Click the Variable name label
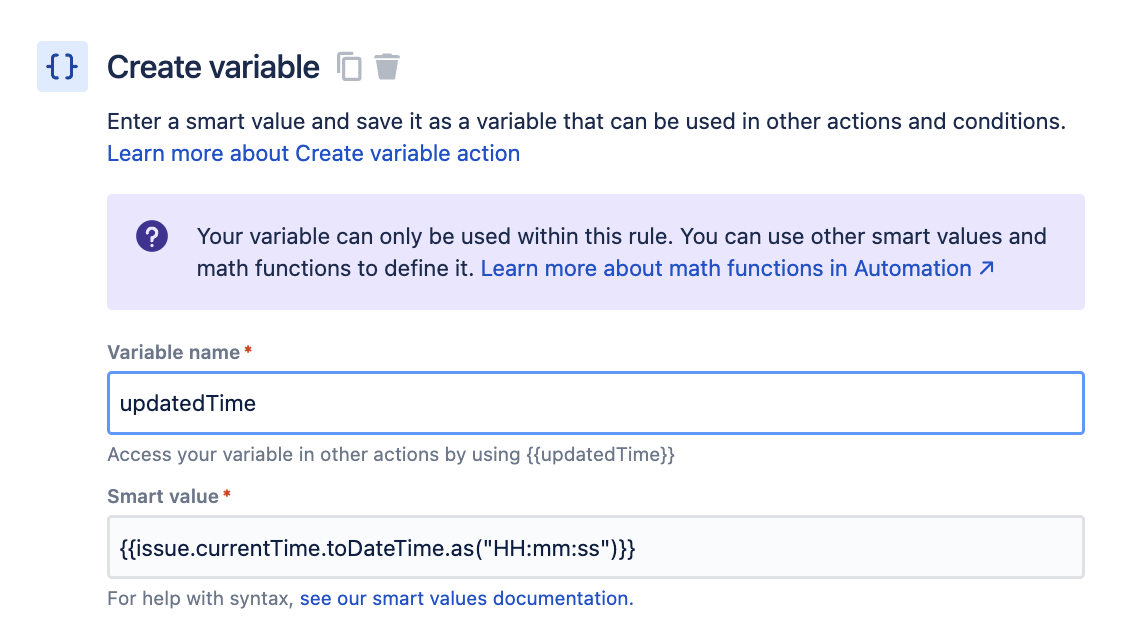This screenshot has height=632, width=1126. tap(174, 352)
